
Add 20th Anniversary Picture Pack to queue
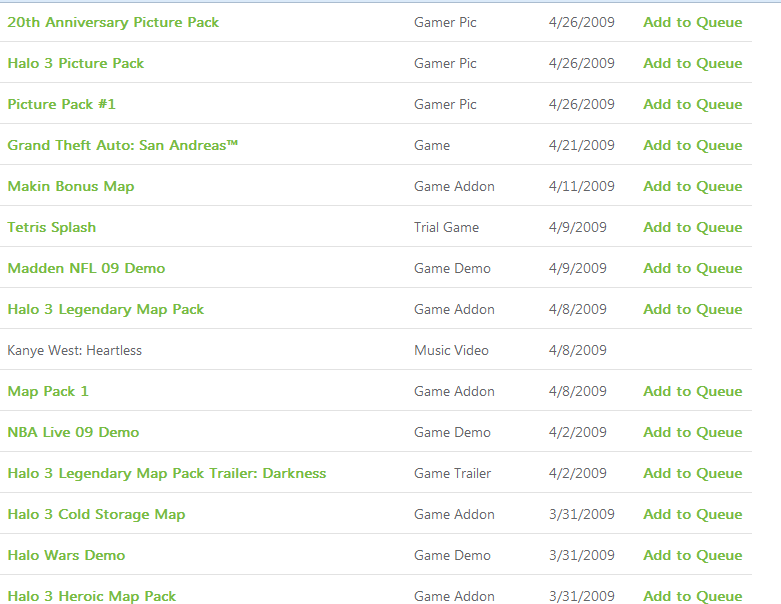coord(693,22)
